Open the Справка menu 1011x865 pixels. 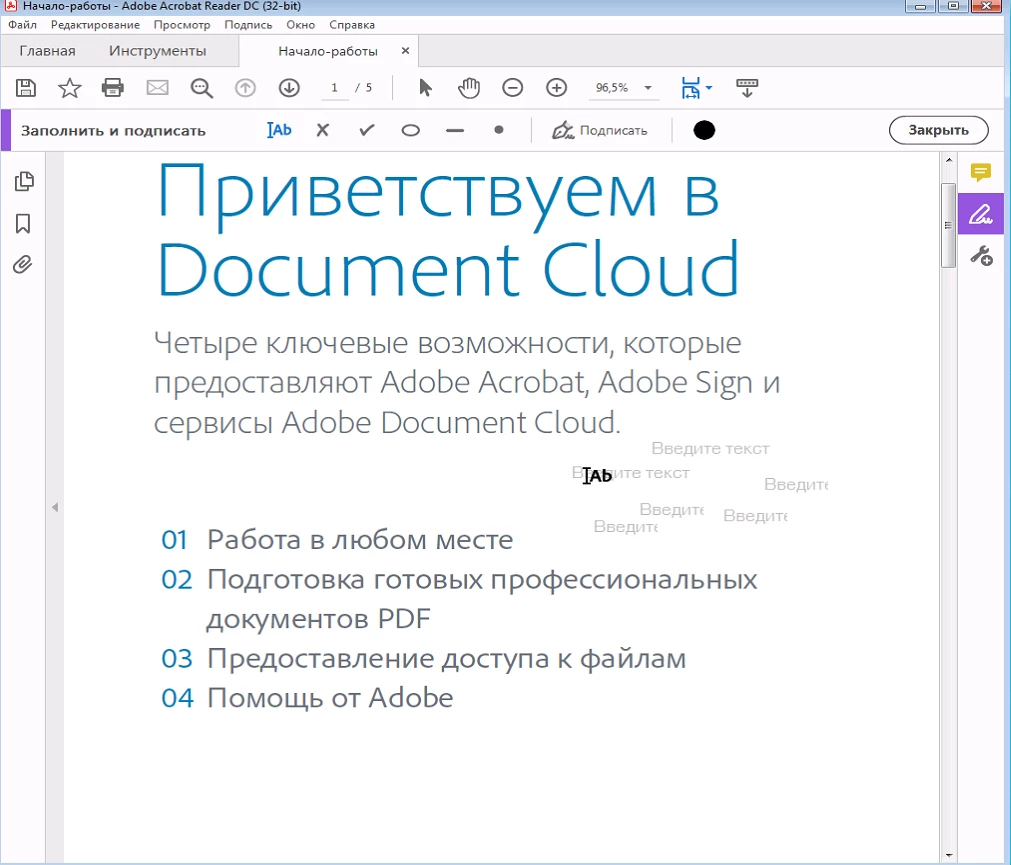coord(352,24)
